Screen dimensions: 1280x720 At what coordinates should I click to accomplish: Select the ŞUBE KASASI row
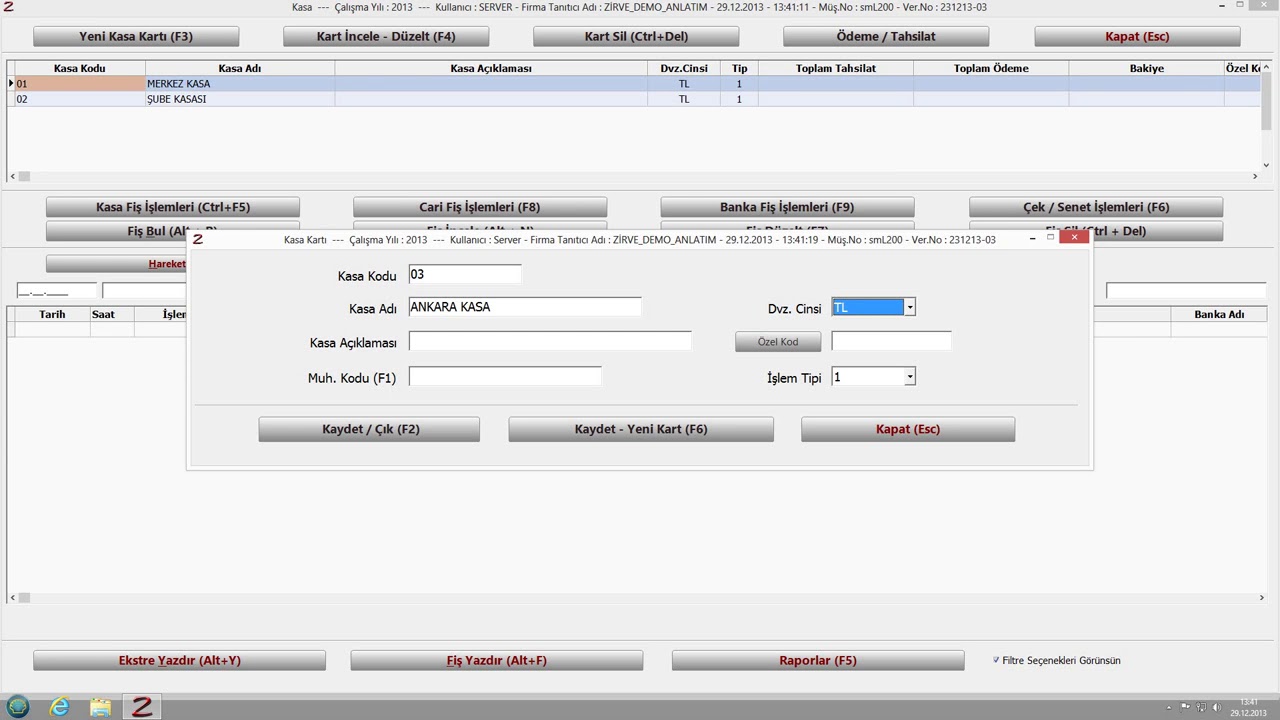point(634,99)
